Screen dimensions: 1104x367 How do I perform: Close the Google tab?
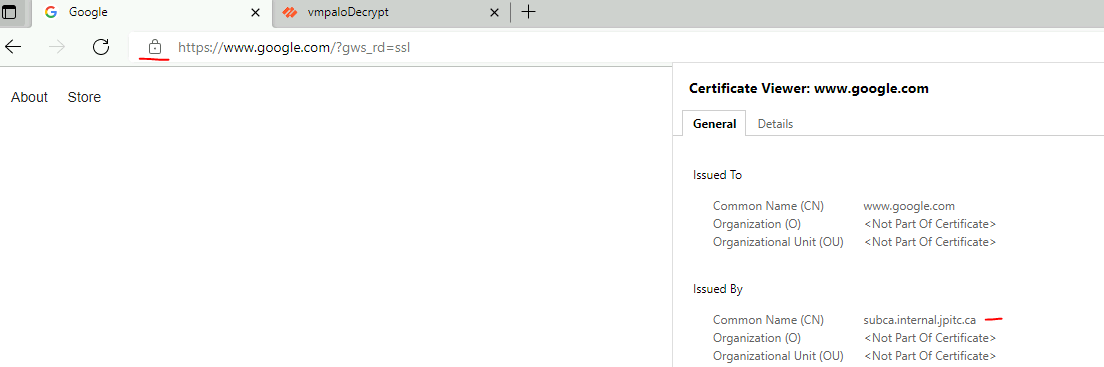pyautogui.click(x=256, y=13)
